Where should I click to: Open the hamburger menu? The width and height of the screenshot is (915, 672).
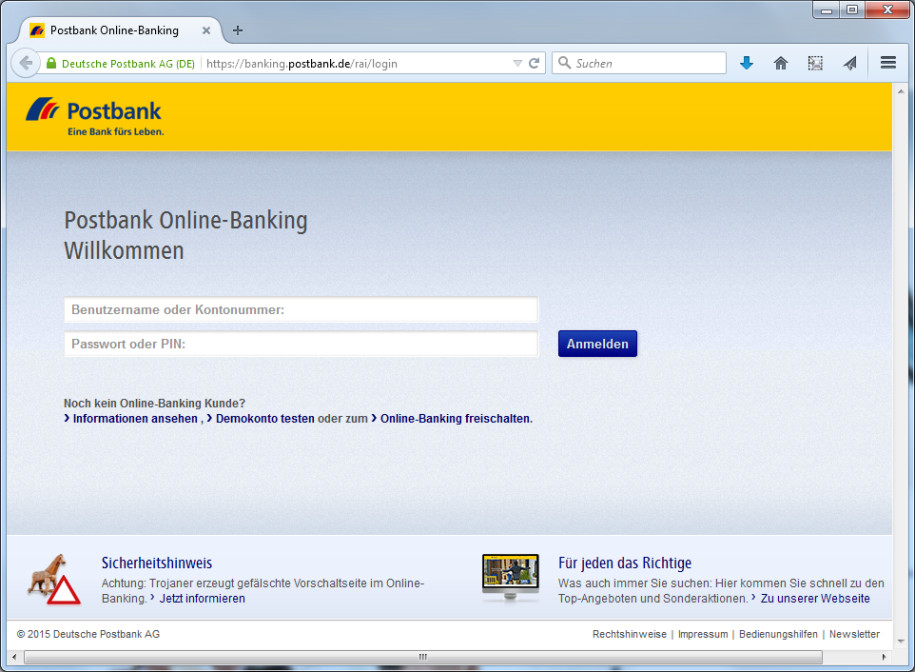point(888,62)
